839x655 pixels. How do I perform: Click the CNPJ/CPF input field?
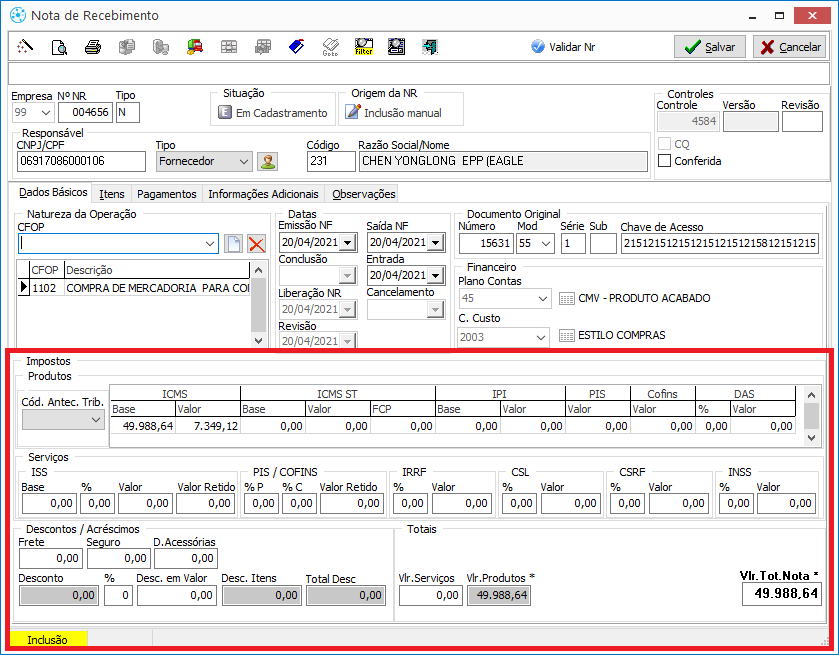(x=81, y=161)
